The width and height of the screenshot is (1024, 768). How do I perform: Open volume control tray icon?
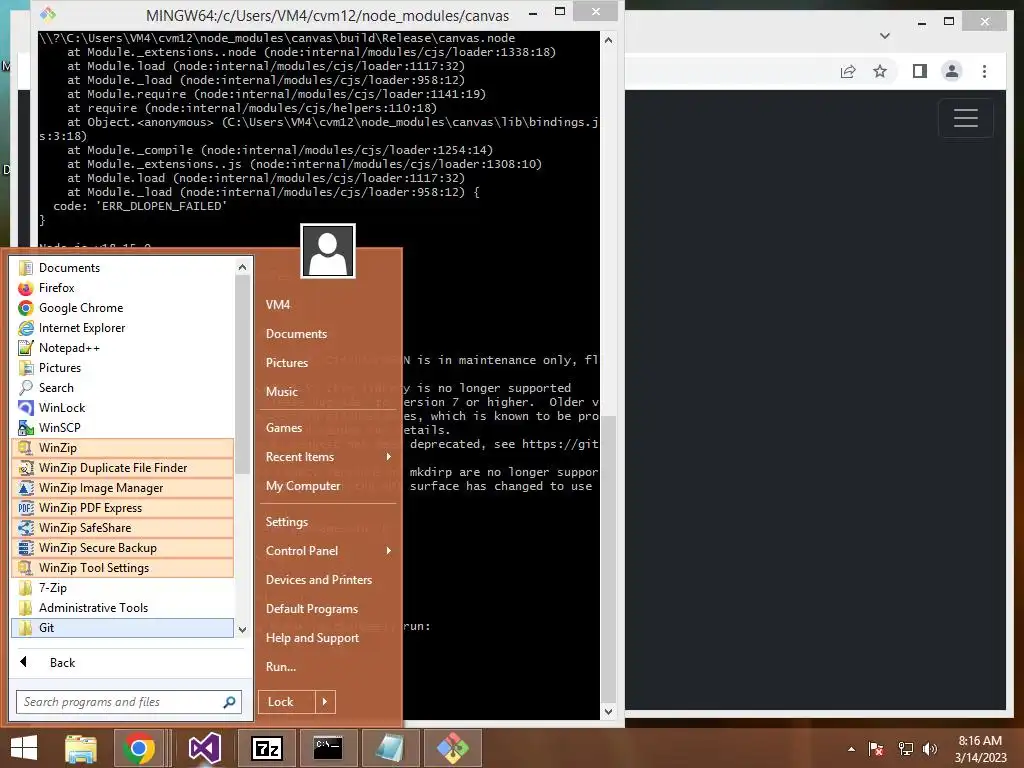930,749
